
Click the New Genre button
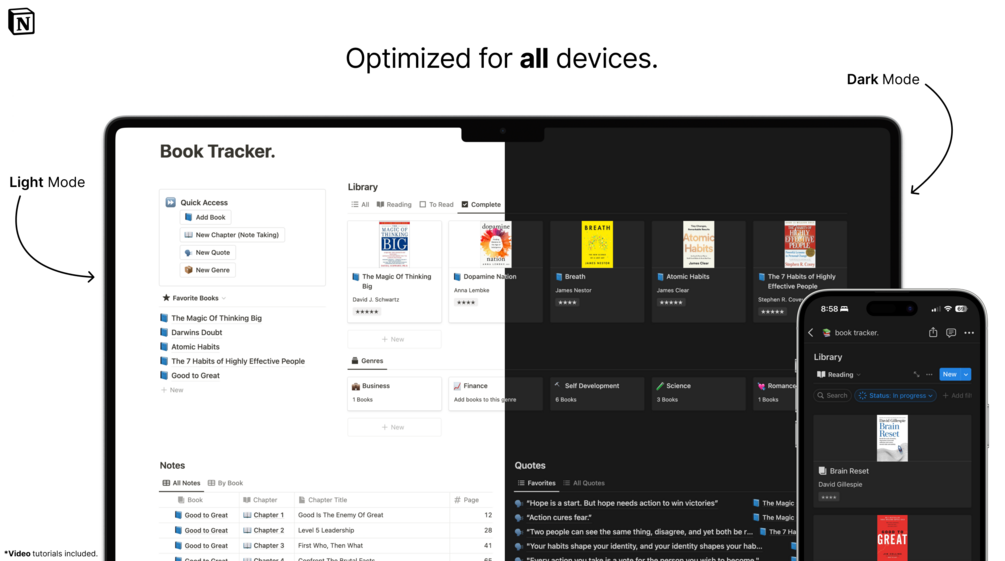(207, 270)
